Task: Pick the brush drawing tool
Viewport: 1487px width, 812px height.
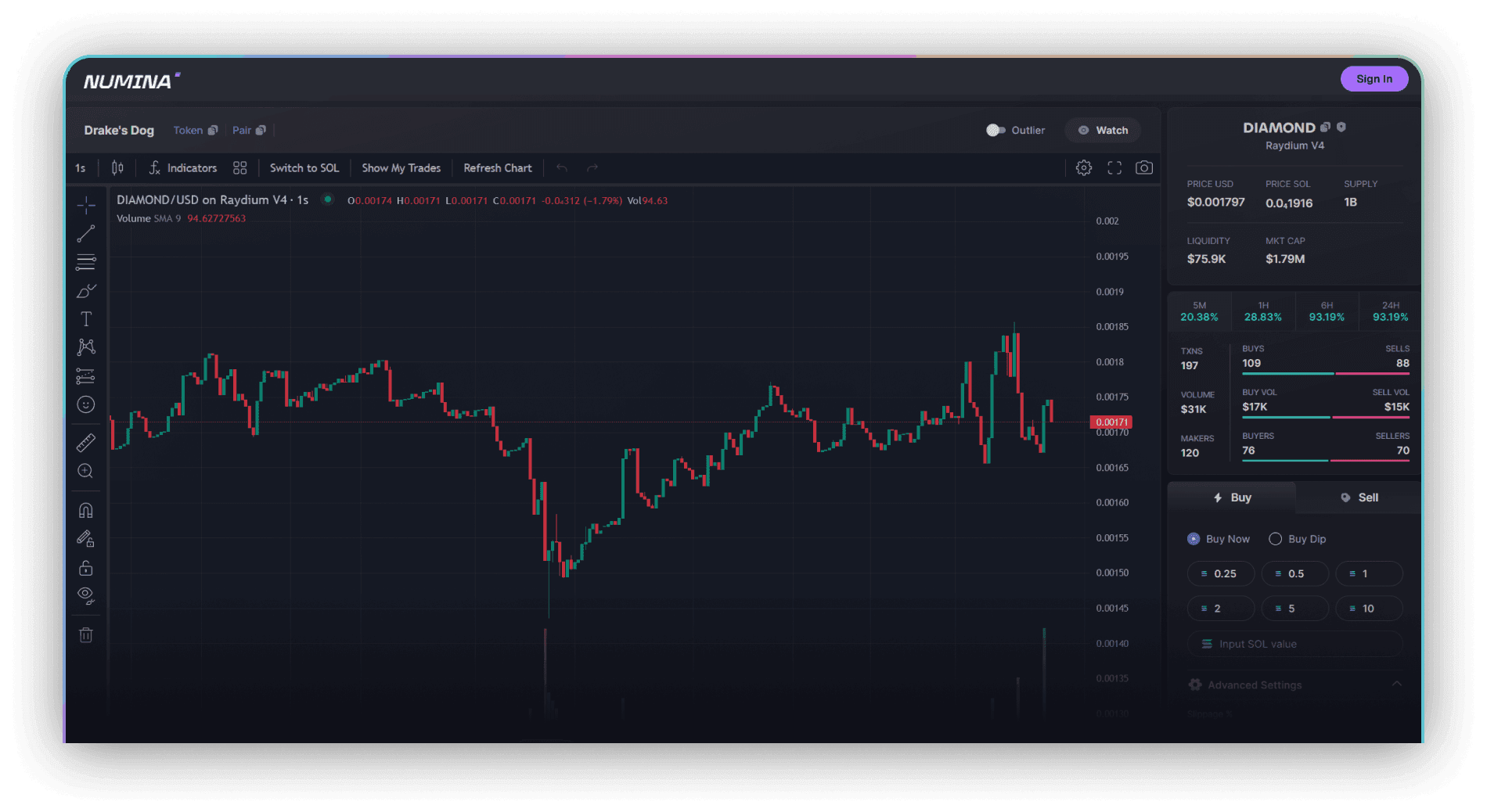Action: (x=86, y=291)
